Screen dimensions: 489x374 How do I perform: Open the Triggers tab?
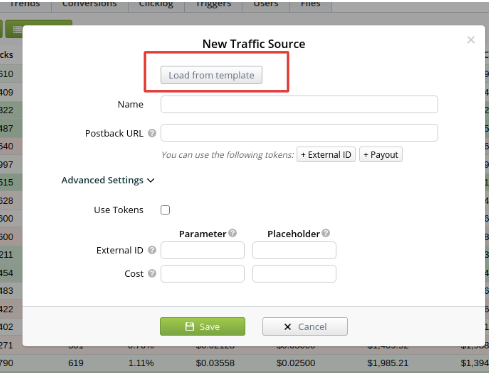(213, 4)
